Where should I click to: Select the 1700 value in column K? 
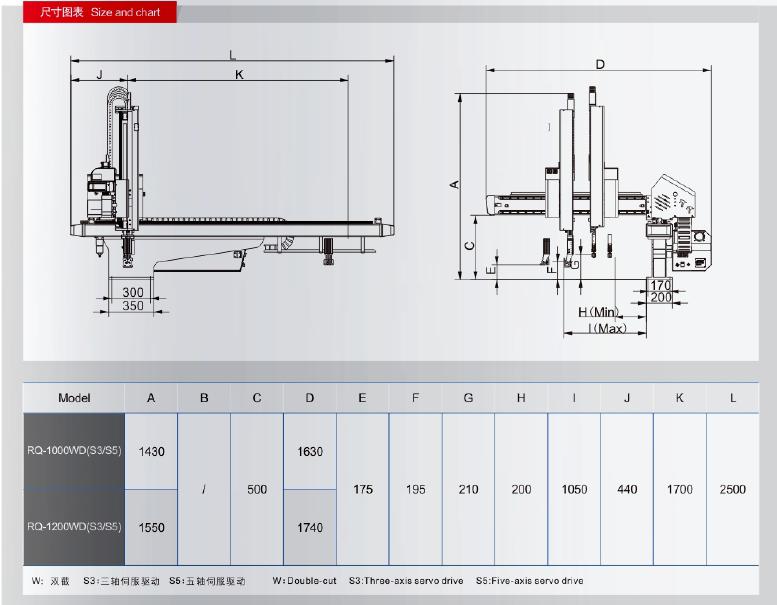click(x=679, y=489)
